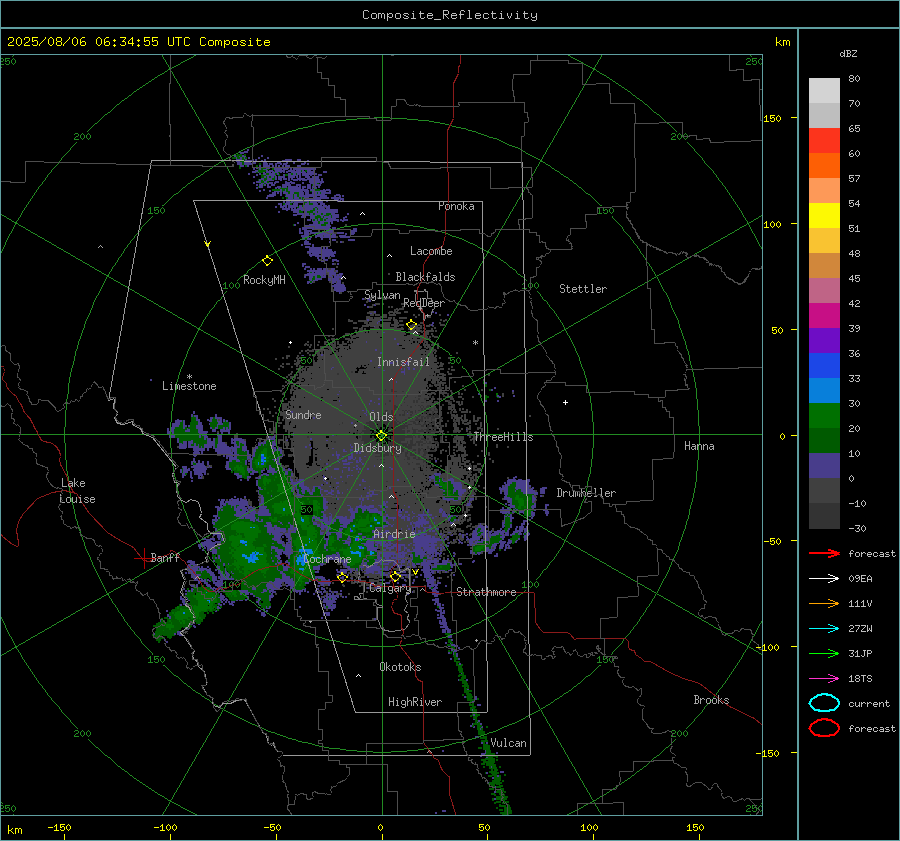Viewport: 900px width, 841px height.
Task: Click the Blackfalds label
Action: (x=425, y=277)
